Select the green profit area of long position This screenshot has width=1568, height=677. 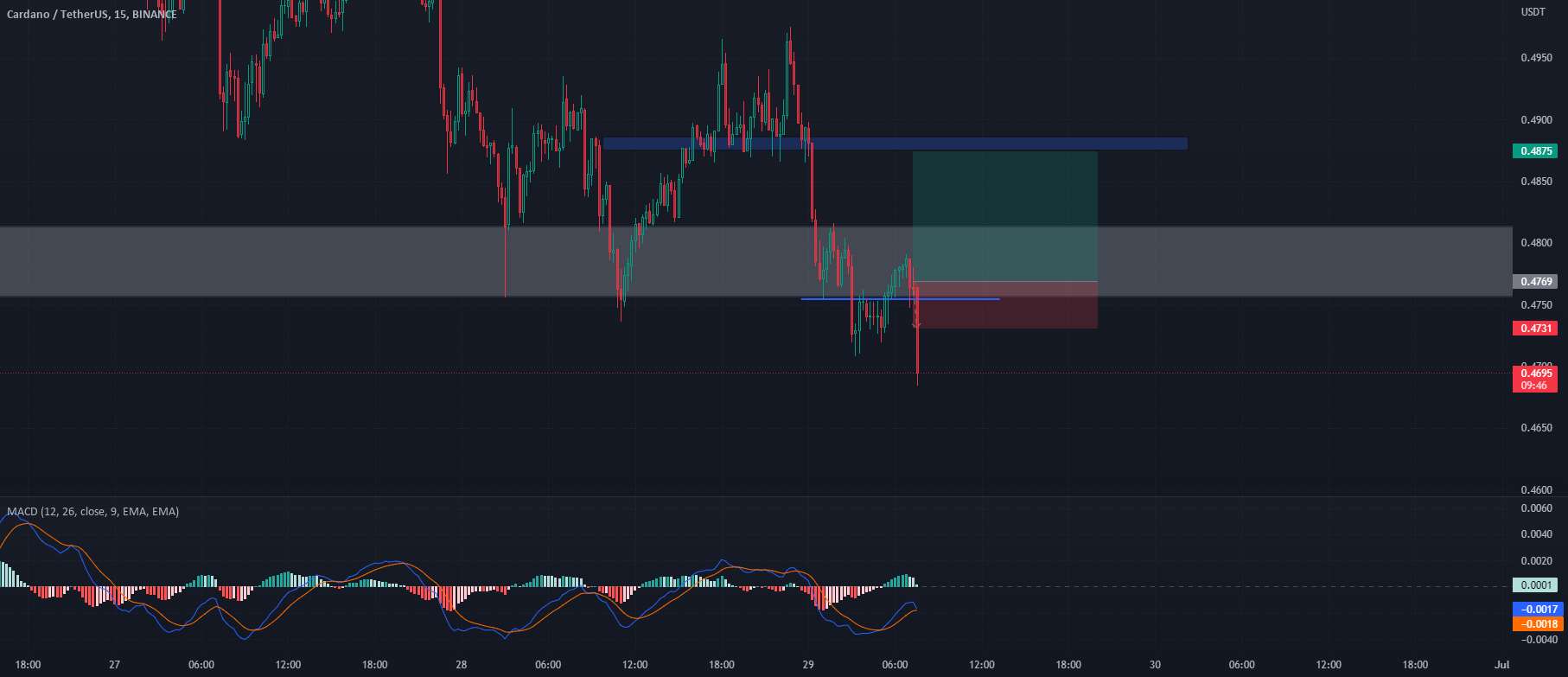[x=1005, y=216]
